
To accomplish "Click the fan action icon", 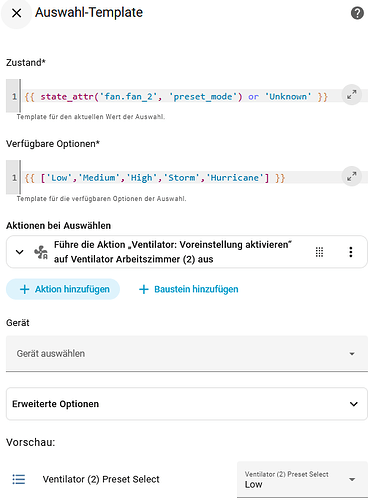I will click(41, 252).
